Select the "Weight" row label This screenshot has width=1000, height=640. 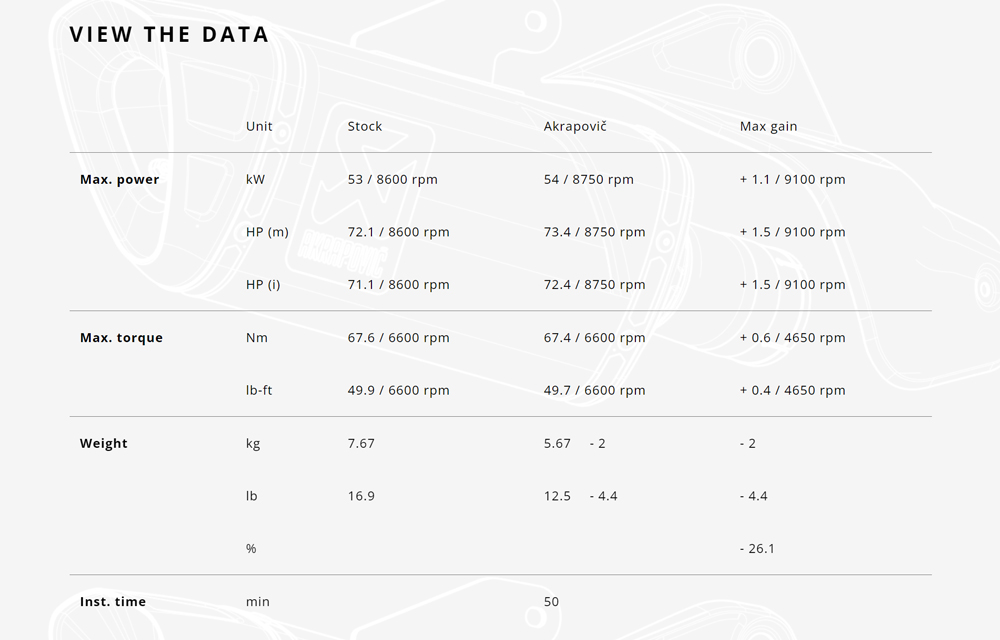point(104,444)
